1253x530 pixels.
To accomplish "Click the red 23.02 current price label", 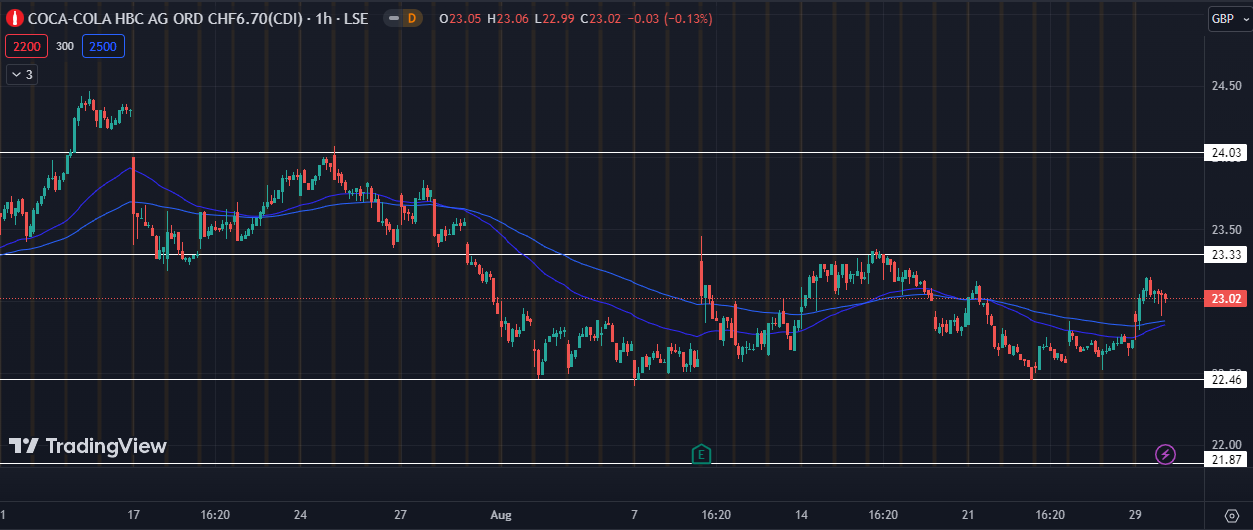I will click(1226, 298).
